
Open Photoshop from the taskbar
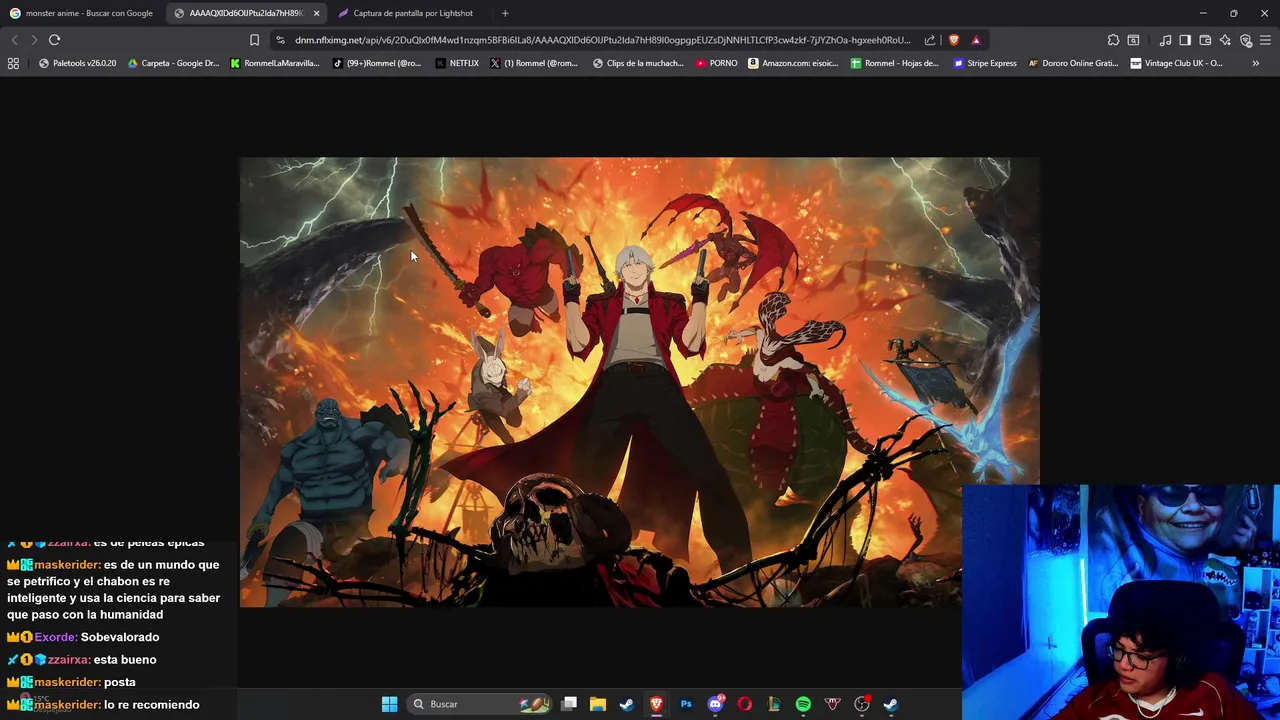686,704
